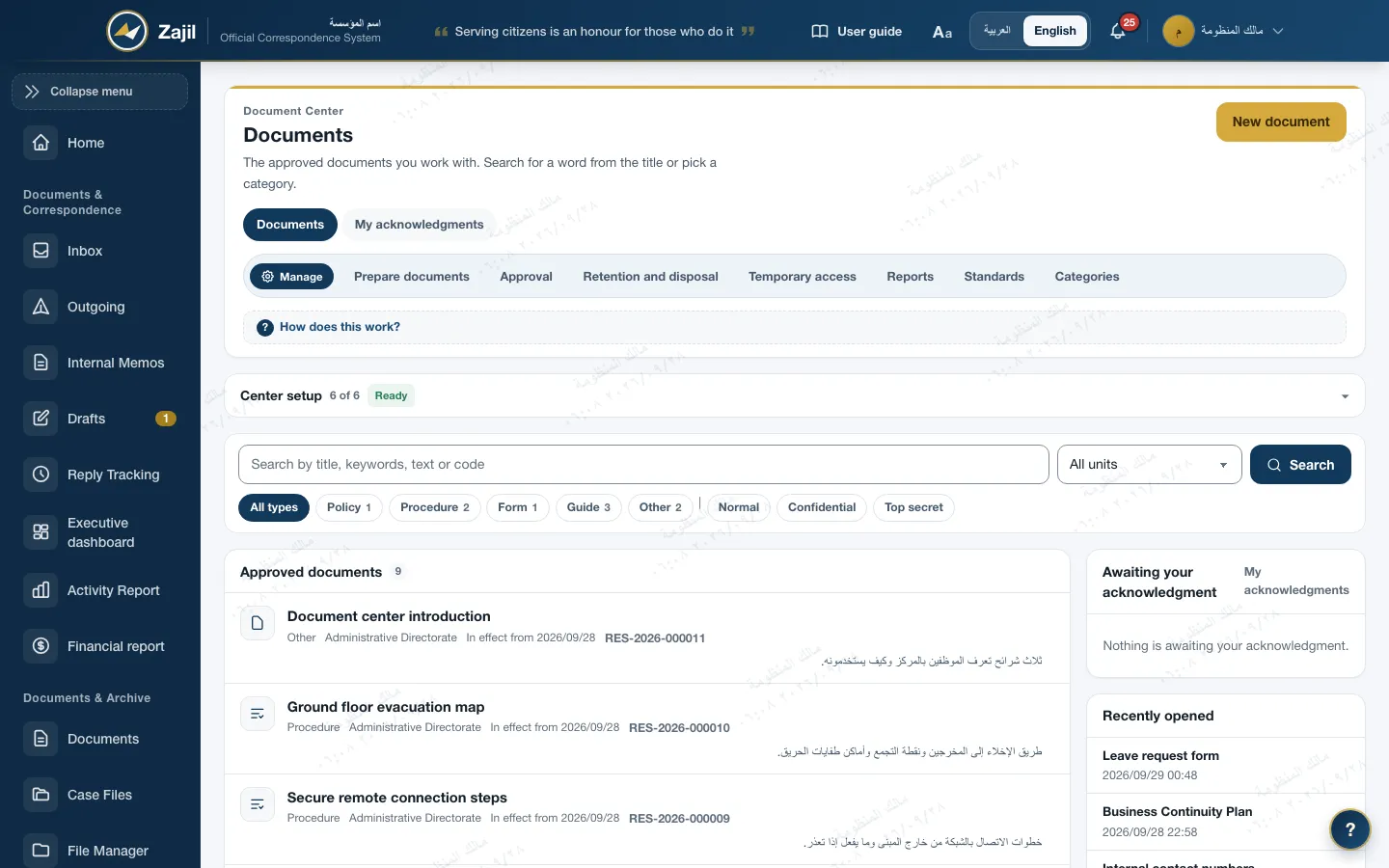Image resolution: width=1389 pixels, height=868 pixels.
Task: Open the User guide book icon
Action: point(820,31)
